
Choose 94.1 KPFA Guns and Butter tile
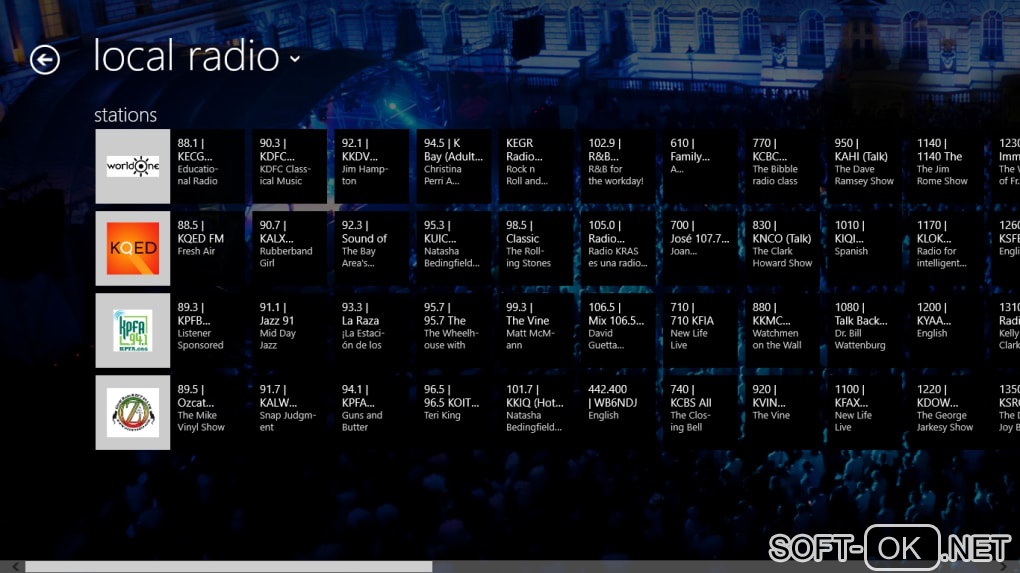tap(372, 412)
